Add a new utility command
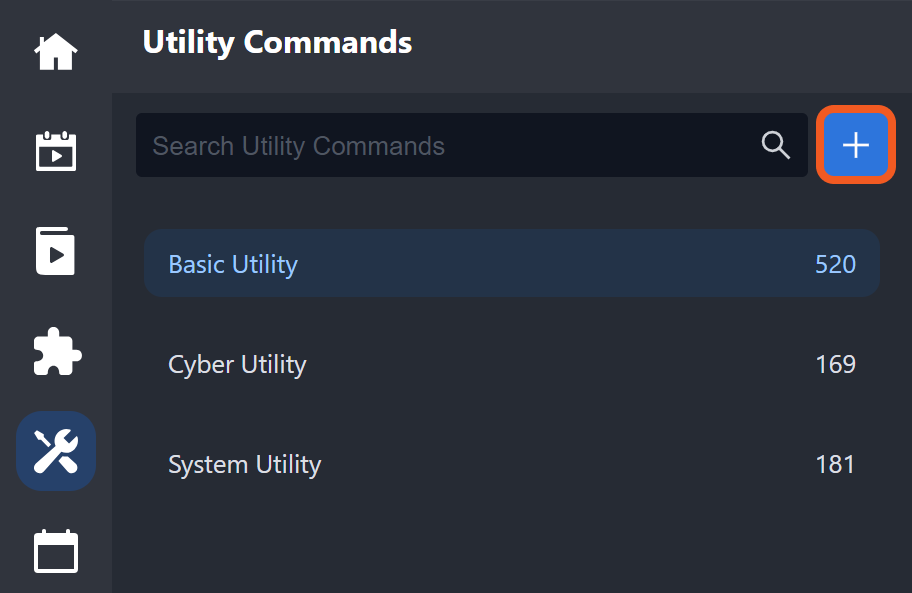 coord(855,145)
